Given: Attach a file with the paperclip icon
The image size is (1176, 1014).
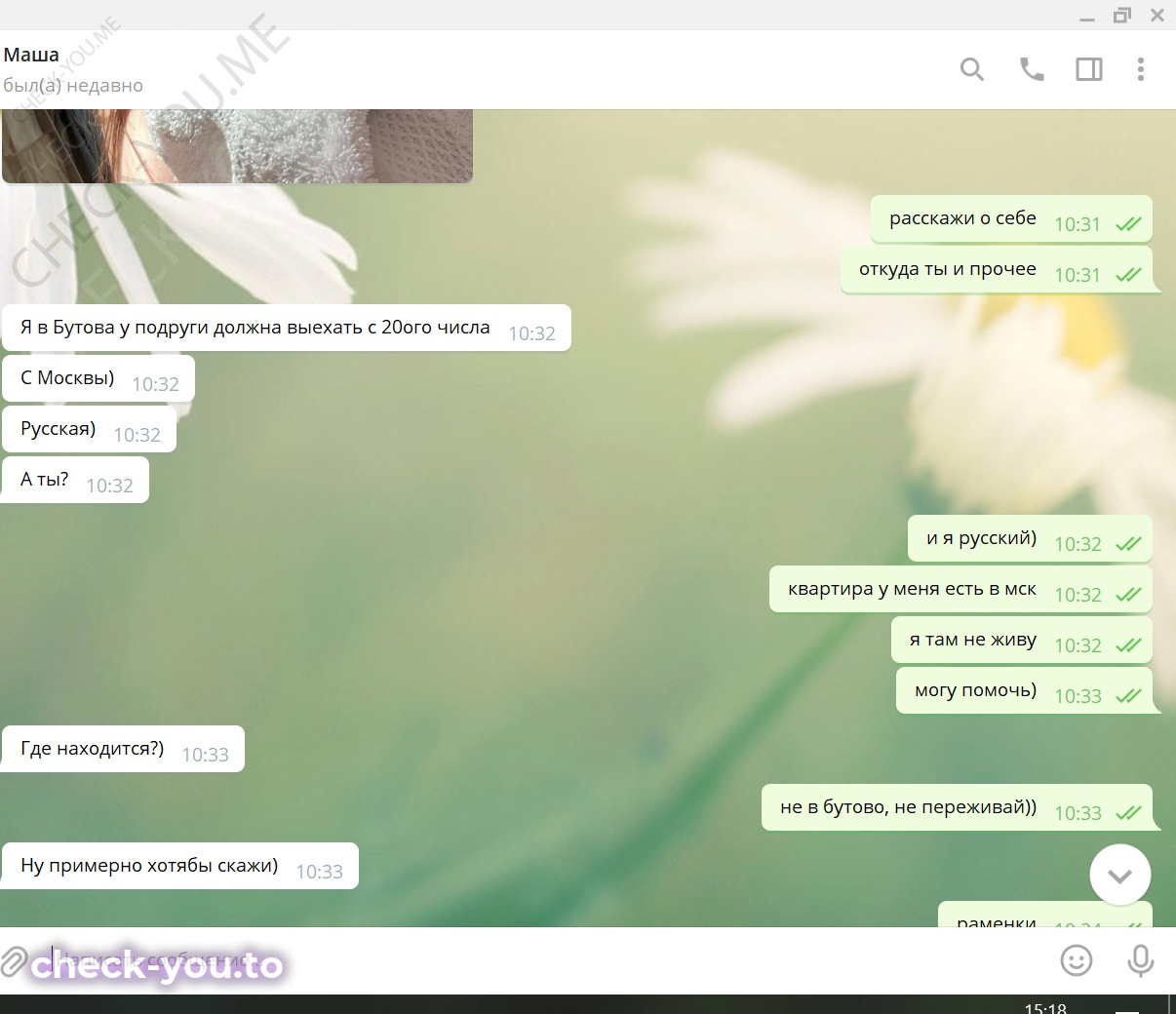Looking at the screenshot, I should tap(12, 960).
